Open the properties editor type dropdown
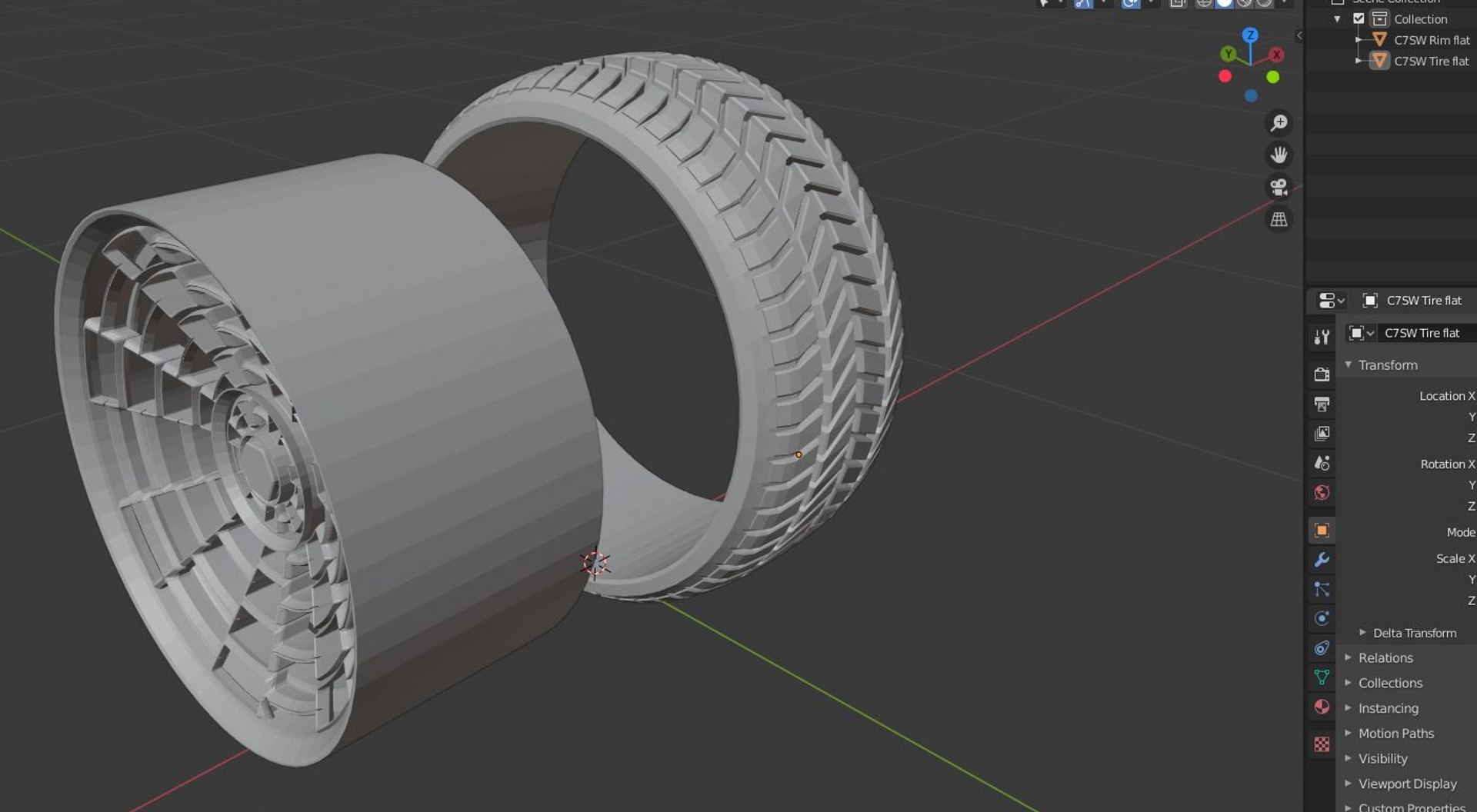 click(x=1331, y=301)
